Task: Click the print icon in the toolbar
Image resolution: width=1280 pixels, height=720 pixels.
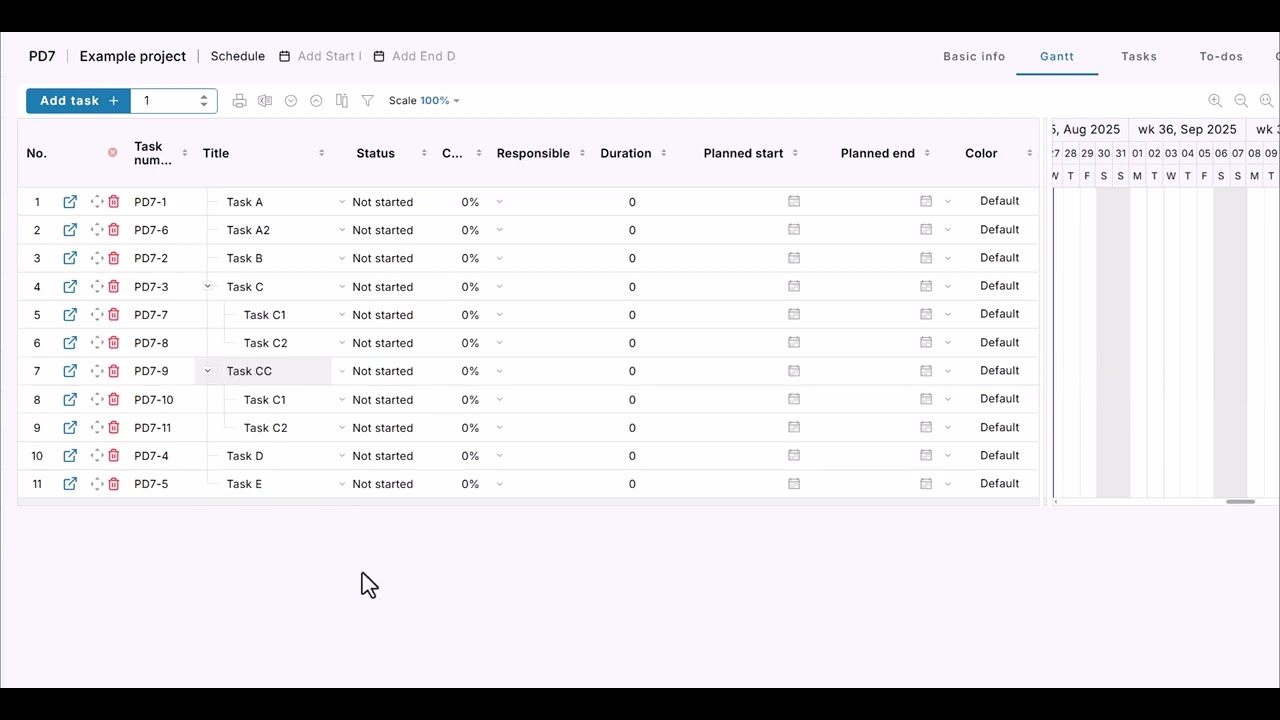Action: click(239, 101)
